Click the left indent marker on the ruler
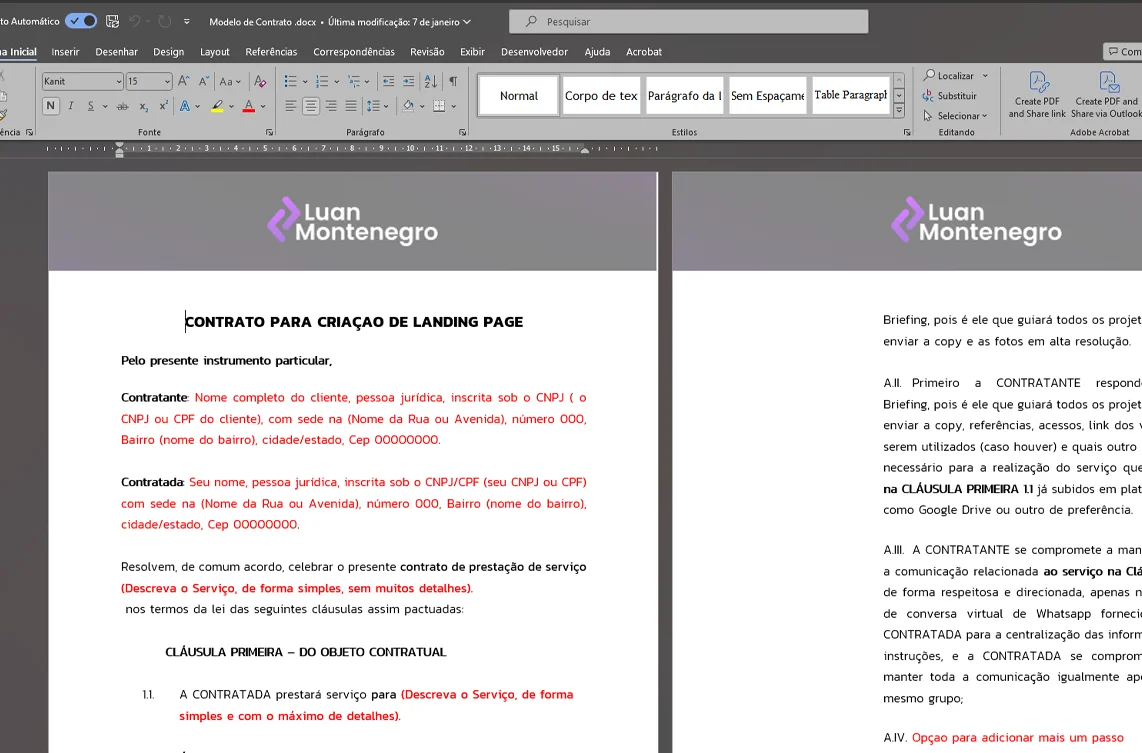The height and width of the screenshot is (753, 1142). [119, 150]
